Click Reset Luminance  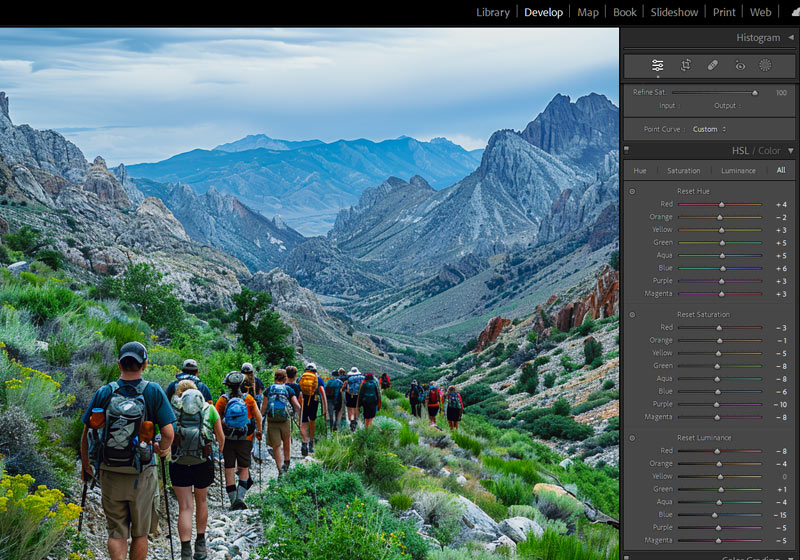(x=704, y=438)
